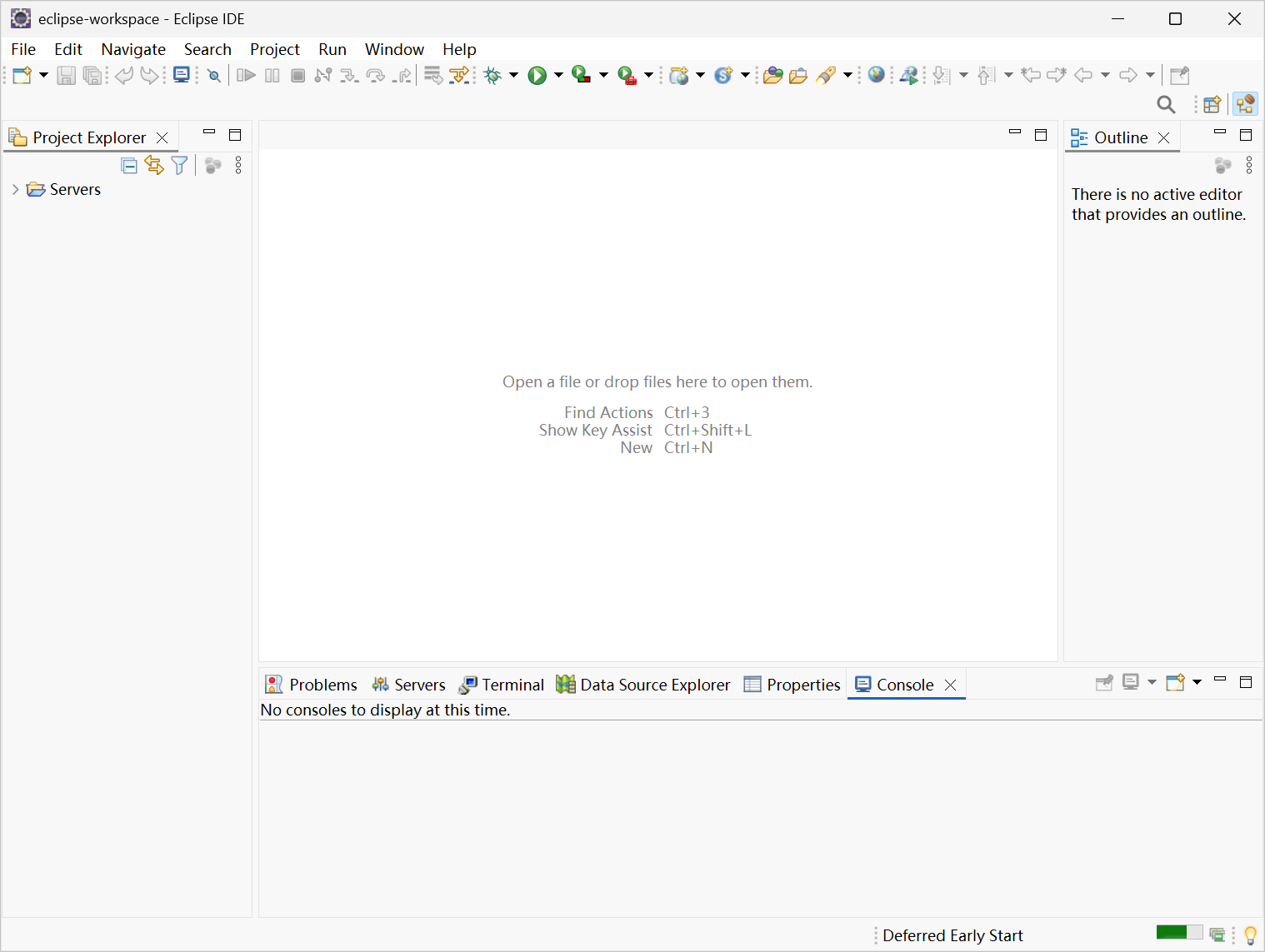The width and height of the screenshot is (1265, 952).
Task: Switch to the Terminal tab
Action: [x=501, y=685]
